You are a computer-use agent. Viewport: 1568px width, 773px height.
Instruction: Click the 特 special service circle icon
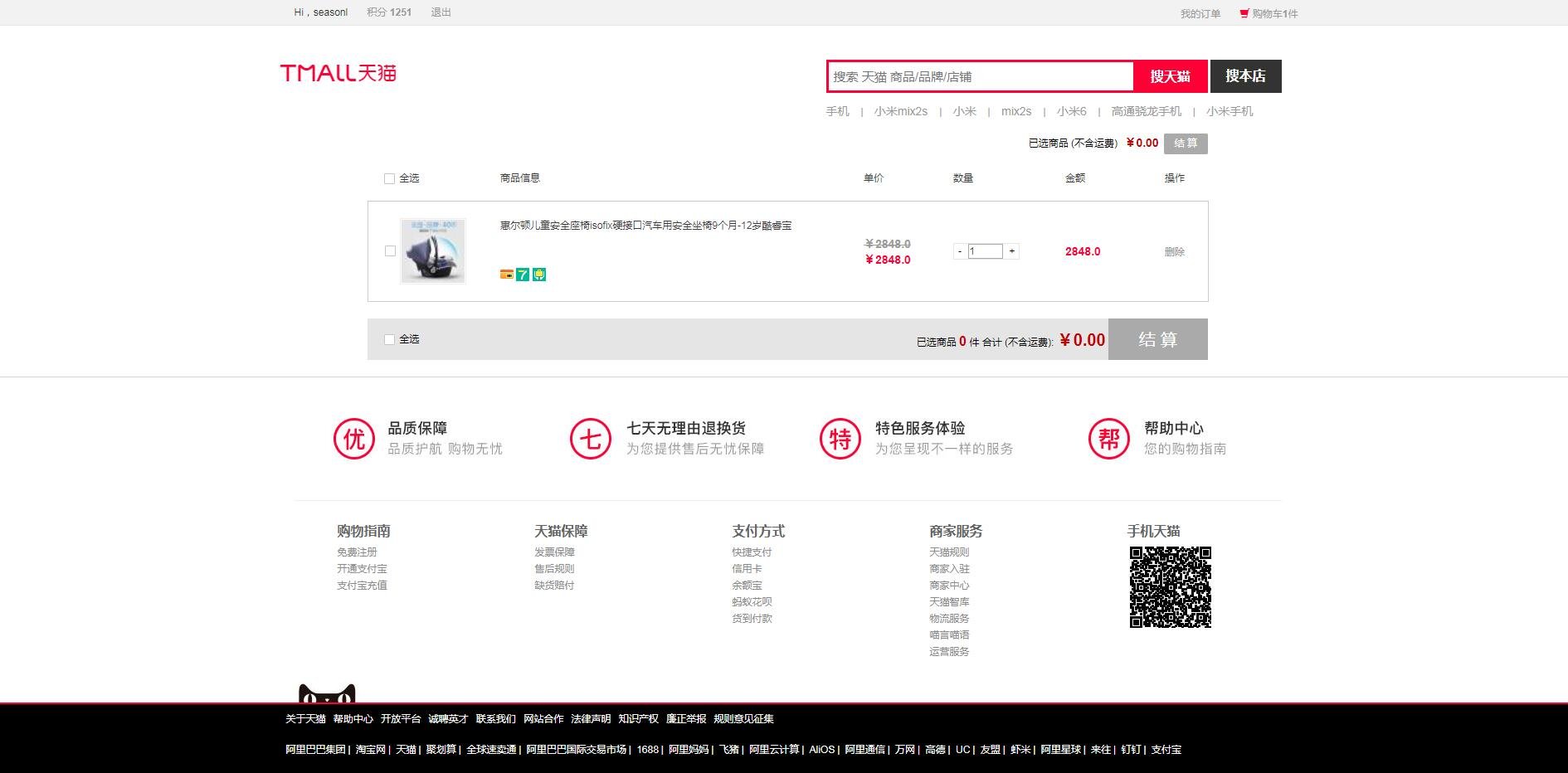(840, 439)
